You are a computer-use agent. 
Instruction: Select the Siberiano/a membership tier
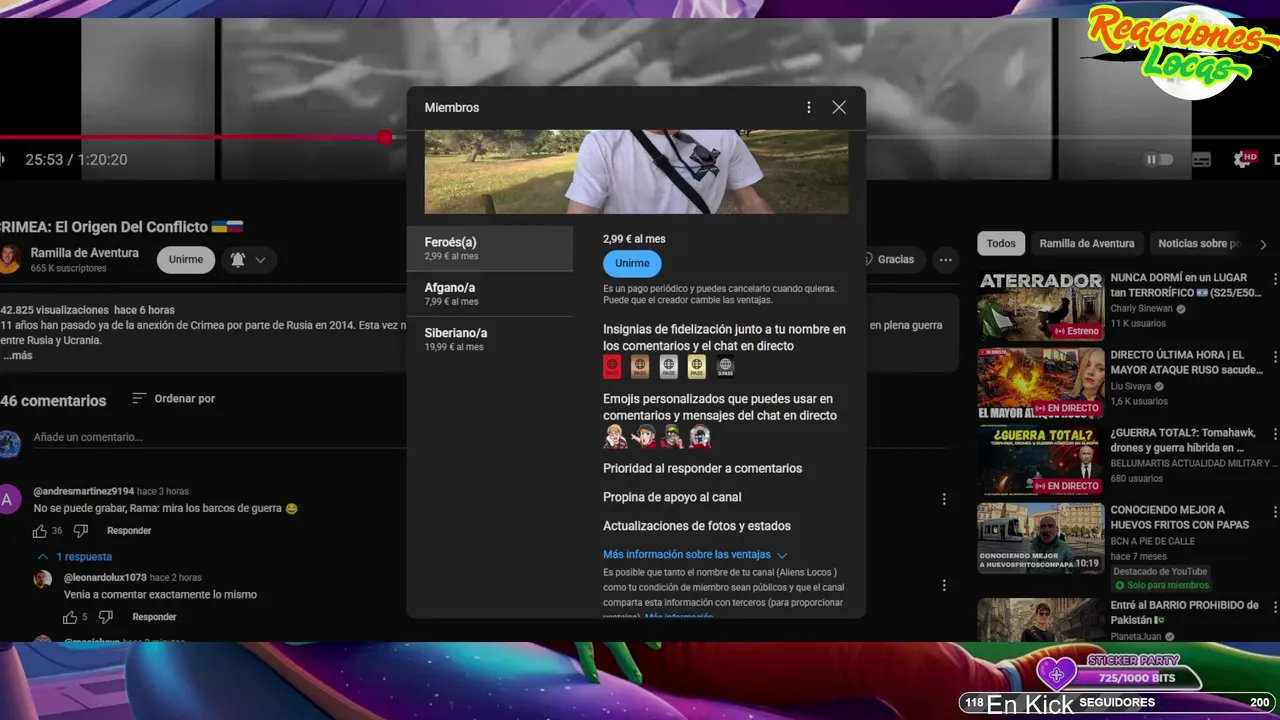[x=490, y=339]
